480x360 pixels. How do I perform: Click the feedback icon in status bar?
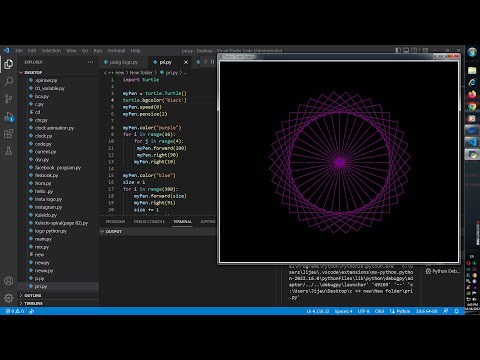coord(446,311)
